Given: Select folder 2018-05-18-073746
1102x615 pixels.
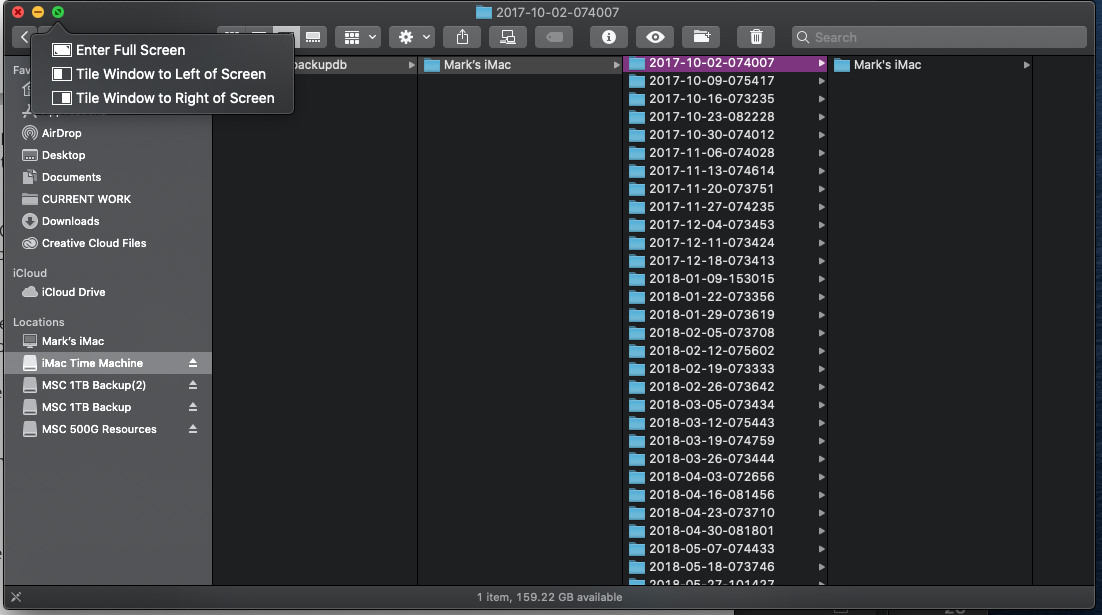Looking at the screenshot, I should 725,567.
